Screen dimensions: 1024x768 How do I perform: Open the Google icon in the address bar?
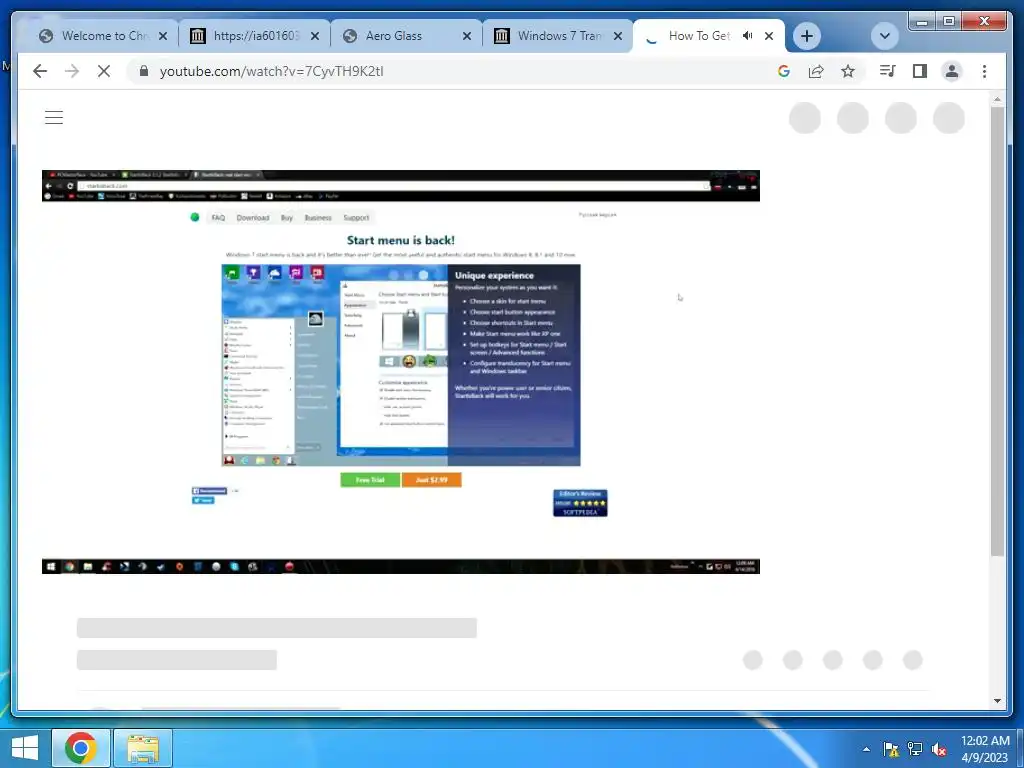[784, 71]
